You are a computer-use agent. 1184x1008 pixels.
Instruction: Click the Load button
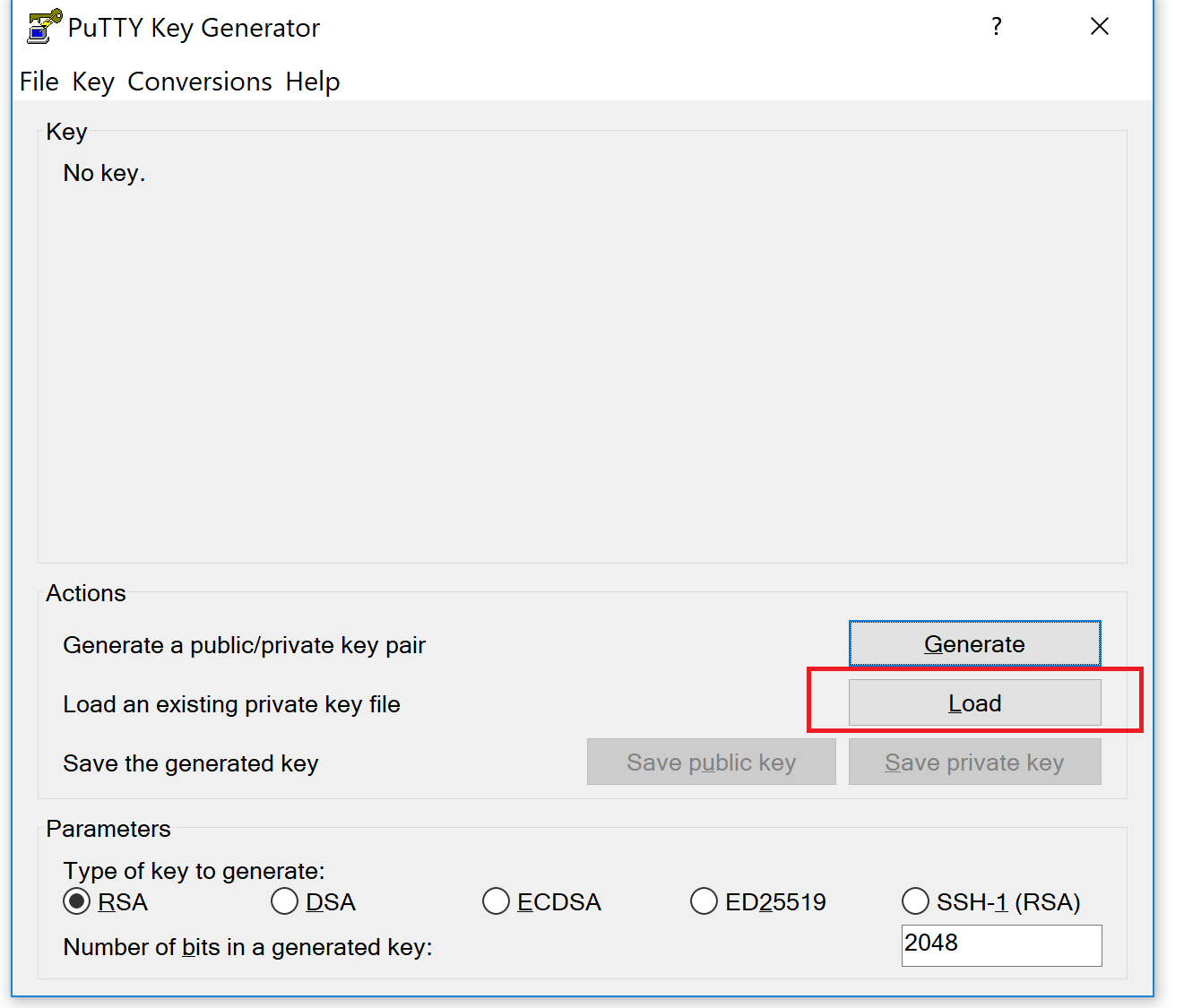[975, 702]
